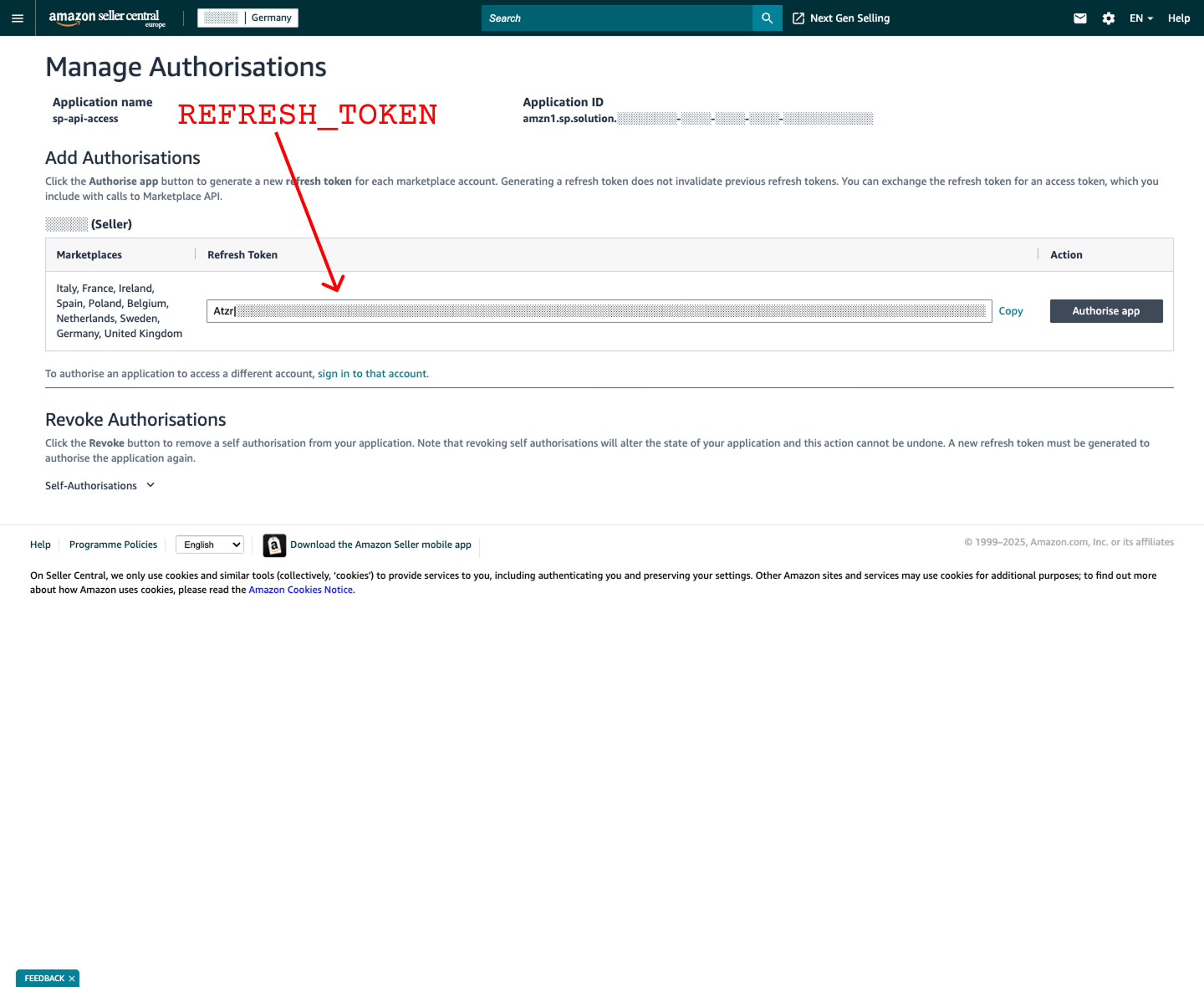
Task: Open the settings gear icon
Action: pyautogui.click(x=1109, y=18)
